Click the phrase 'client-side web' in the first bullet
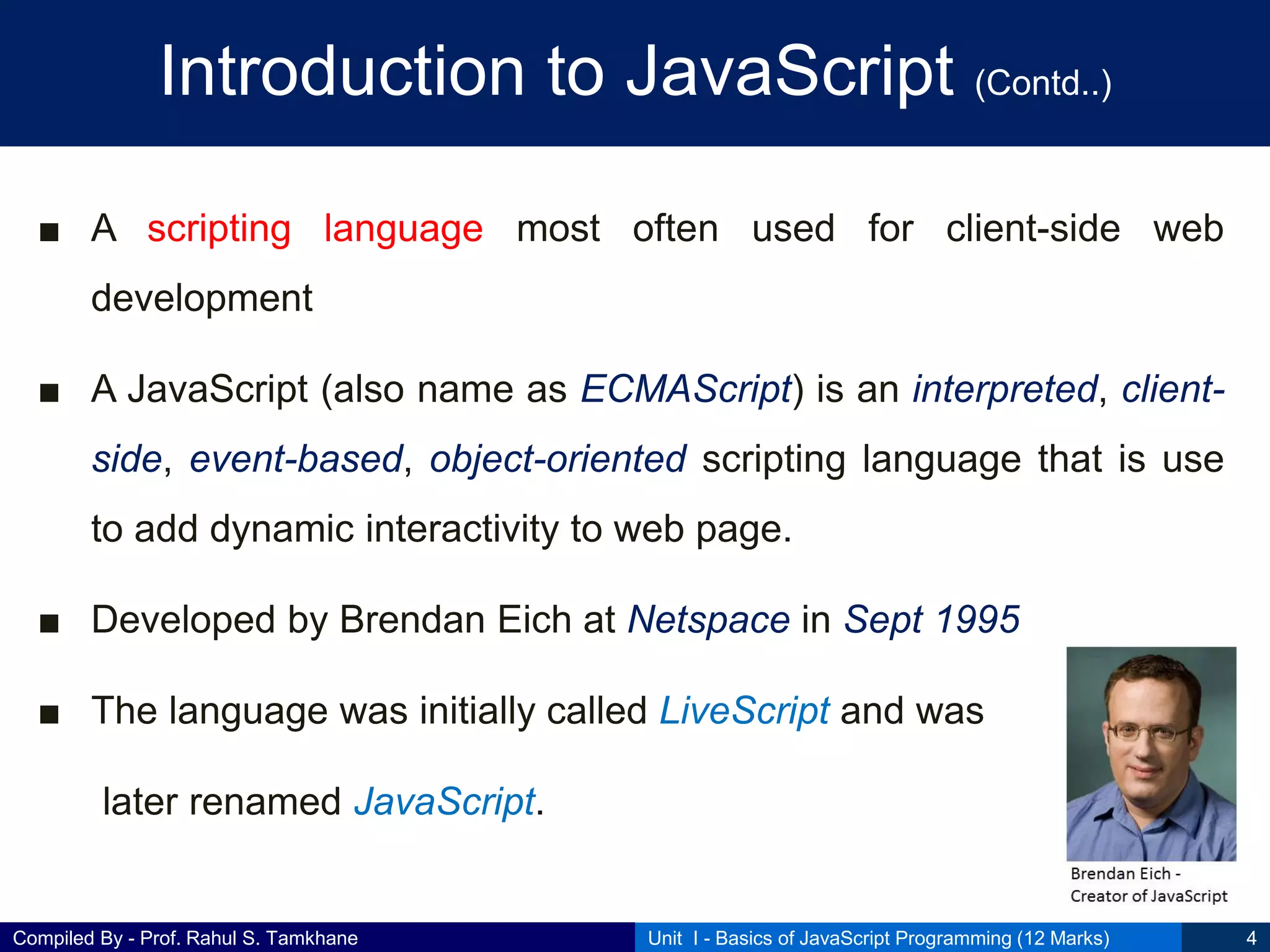 pos(1085,229)
